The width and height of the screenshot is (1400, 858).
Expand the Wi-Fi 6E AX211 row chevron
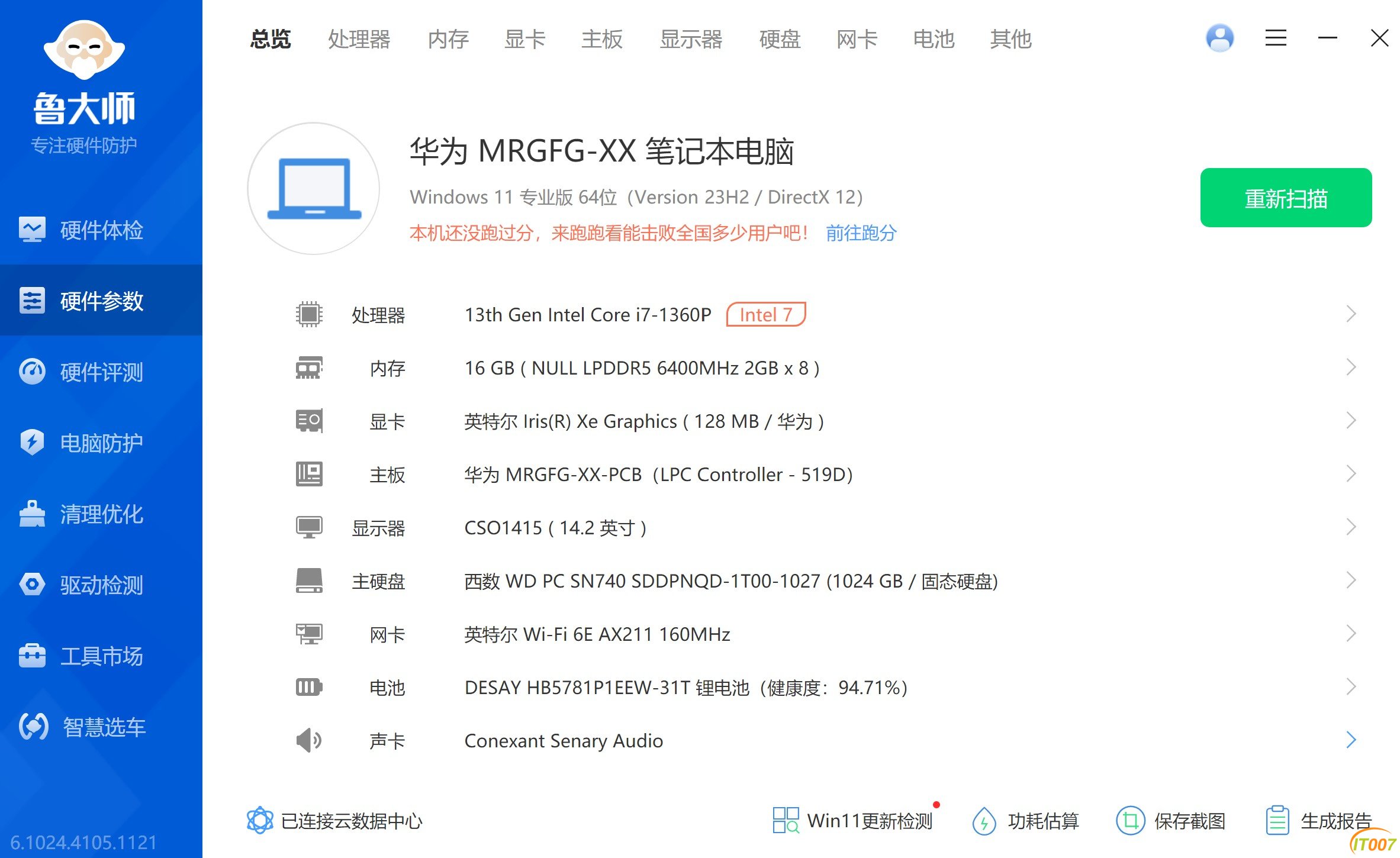(1351, 633)
